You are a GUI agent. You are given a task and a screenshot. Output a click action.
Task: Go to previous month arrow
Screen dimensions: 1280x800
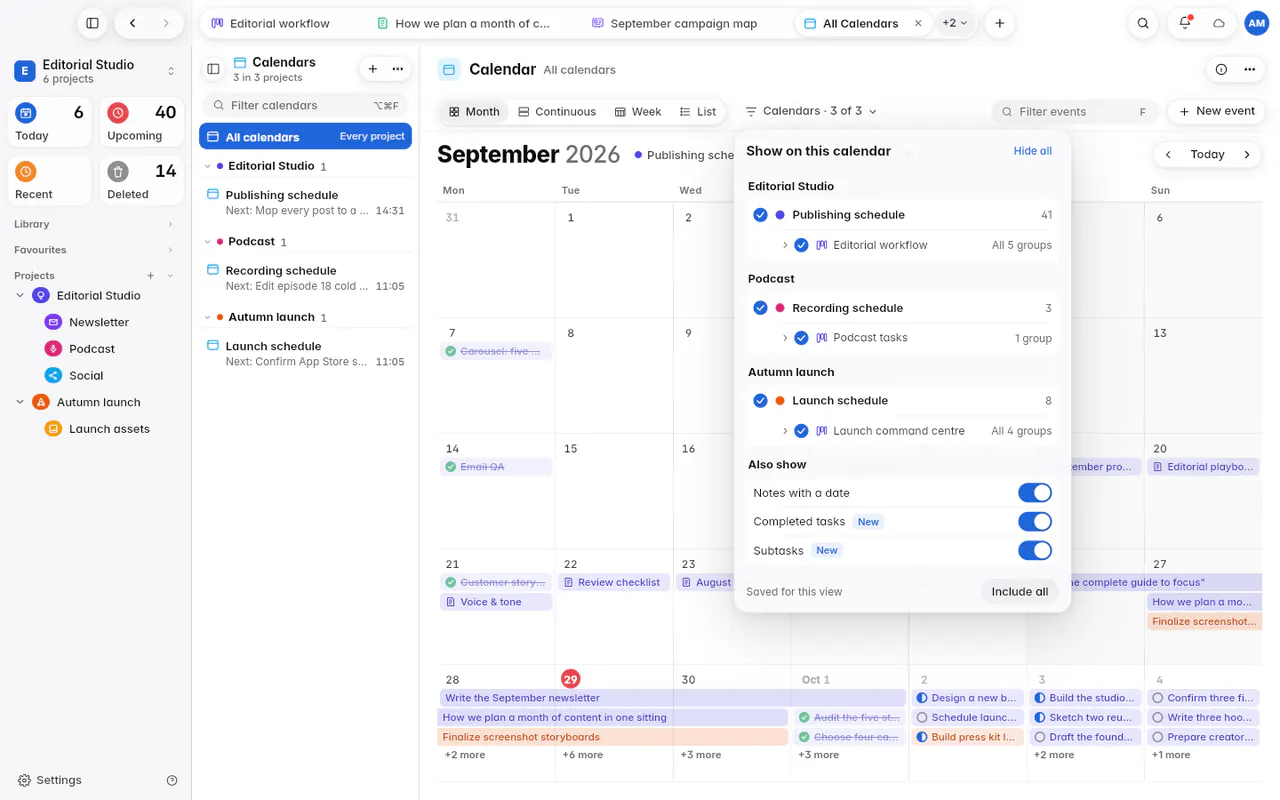[1167, 154]
